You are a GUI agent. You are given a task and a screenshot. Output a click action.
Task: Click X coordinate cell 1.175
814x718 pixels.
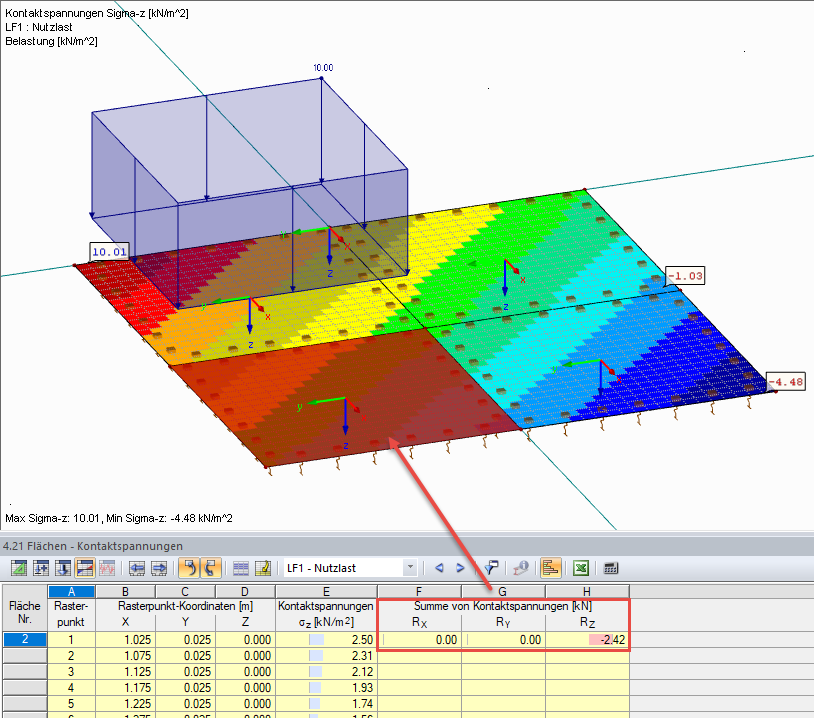[x=125, y=688]
